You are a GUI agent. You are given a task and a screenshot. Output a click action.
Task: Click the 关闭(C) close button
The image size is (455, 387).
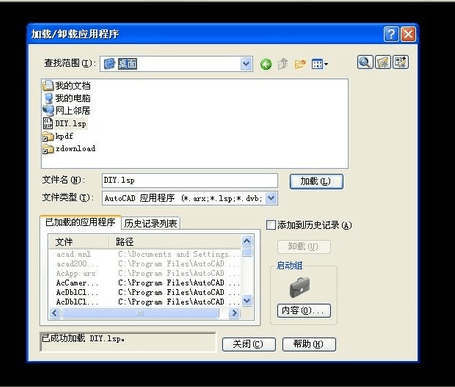[x=249, y=344]
